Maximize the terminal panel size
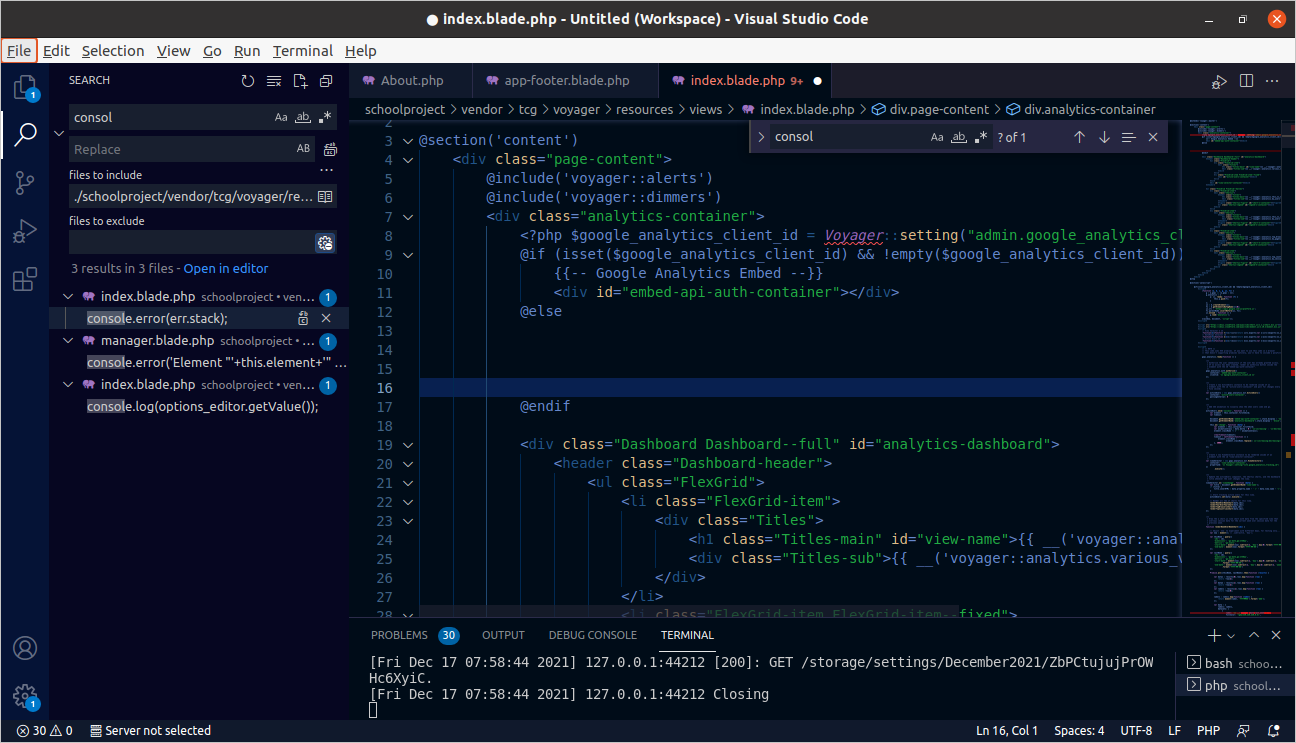Screen dimensions: 1296x743 point(1253,635)
